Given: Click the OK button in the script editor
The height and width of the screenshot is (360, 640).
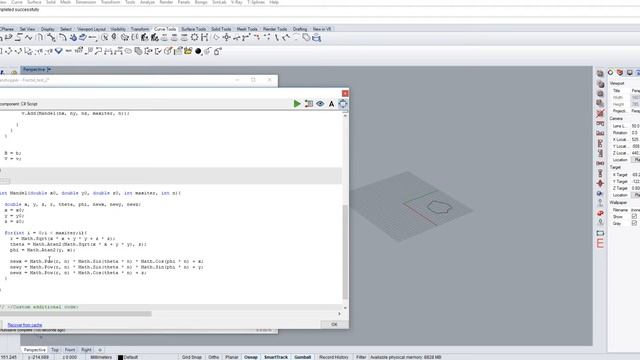Looking at the screenshot, I should (x=334, y=324).
